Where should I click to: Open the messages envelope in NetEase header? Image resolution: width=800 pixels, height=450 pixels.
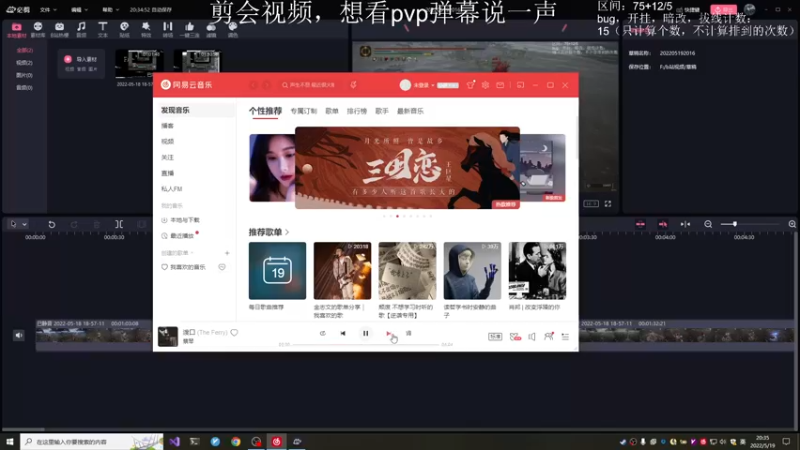tap(500, 85)
